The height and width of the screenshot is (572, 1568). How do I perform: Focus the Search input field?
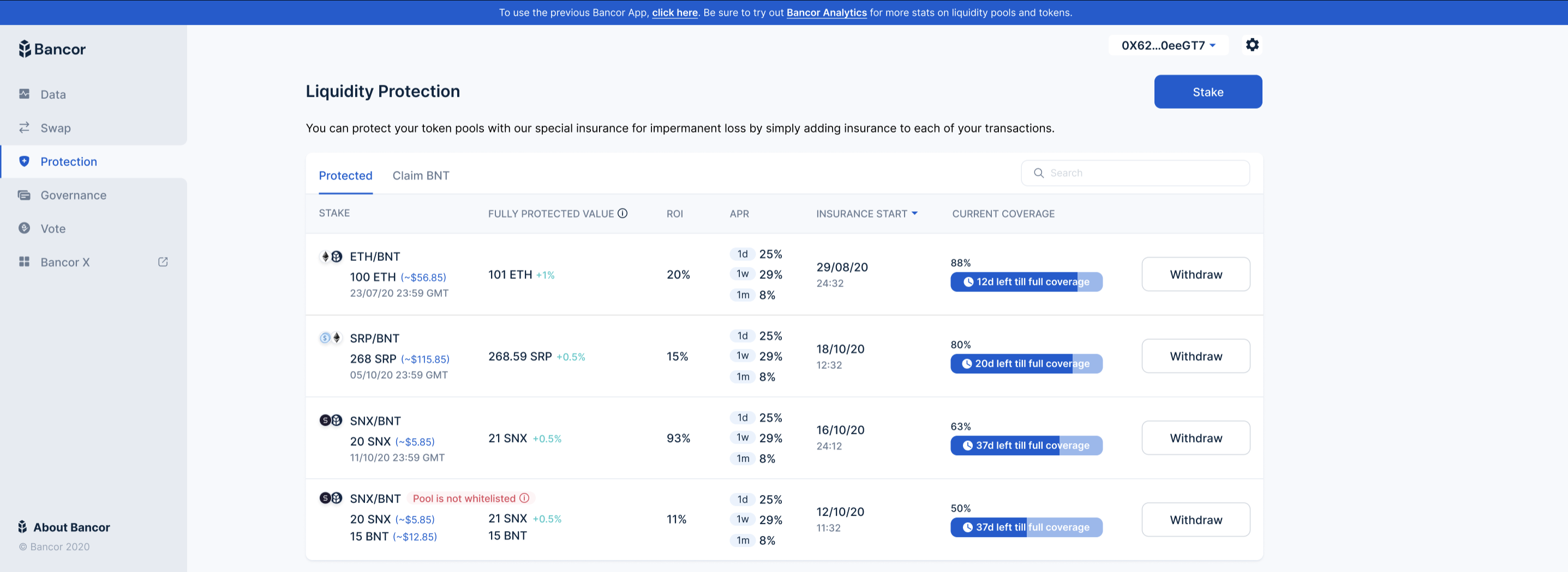[1135, 173]
